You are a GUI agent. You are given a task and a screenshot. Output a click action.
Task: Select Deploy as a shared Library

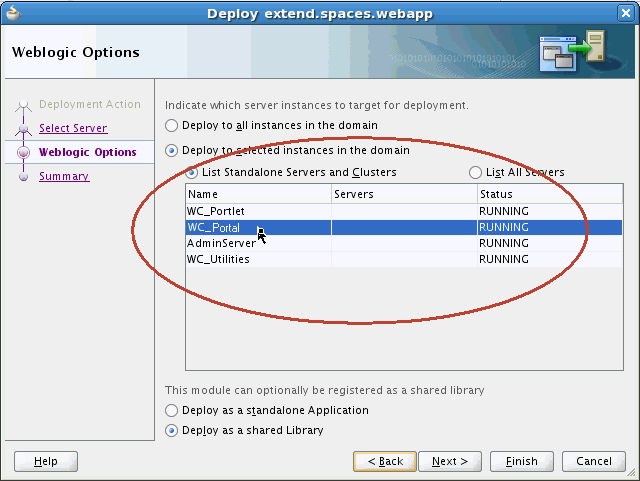click(171, 430)
